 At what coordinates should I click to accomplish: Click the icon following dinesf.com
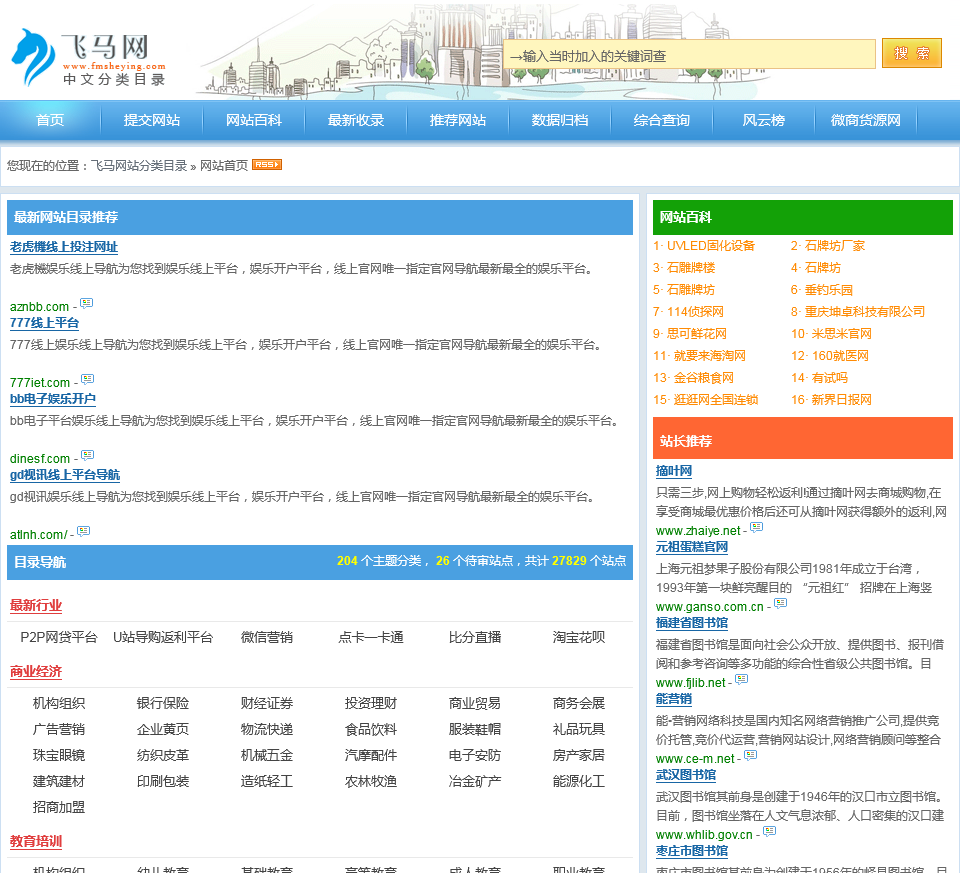coord(87,455)
